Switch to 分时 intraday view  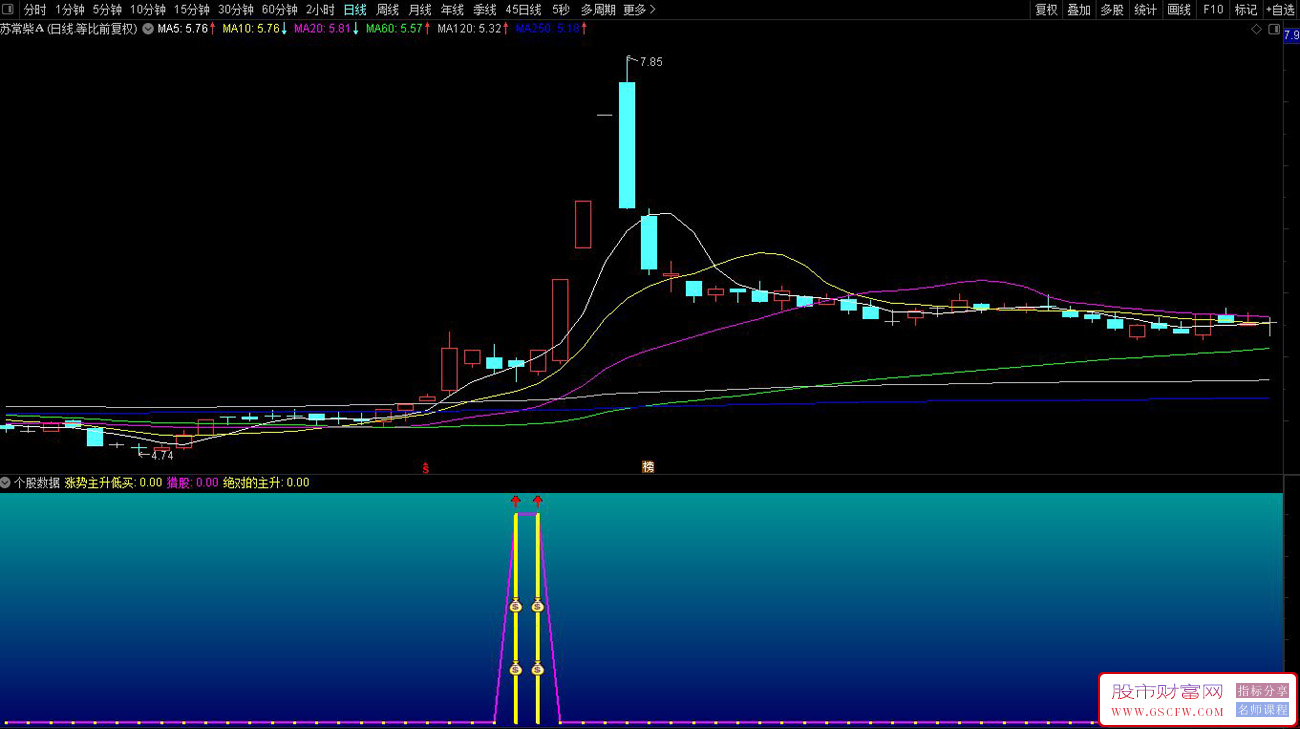(x=35, y=9)
